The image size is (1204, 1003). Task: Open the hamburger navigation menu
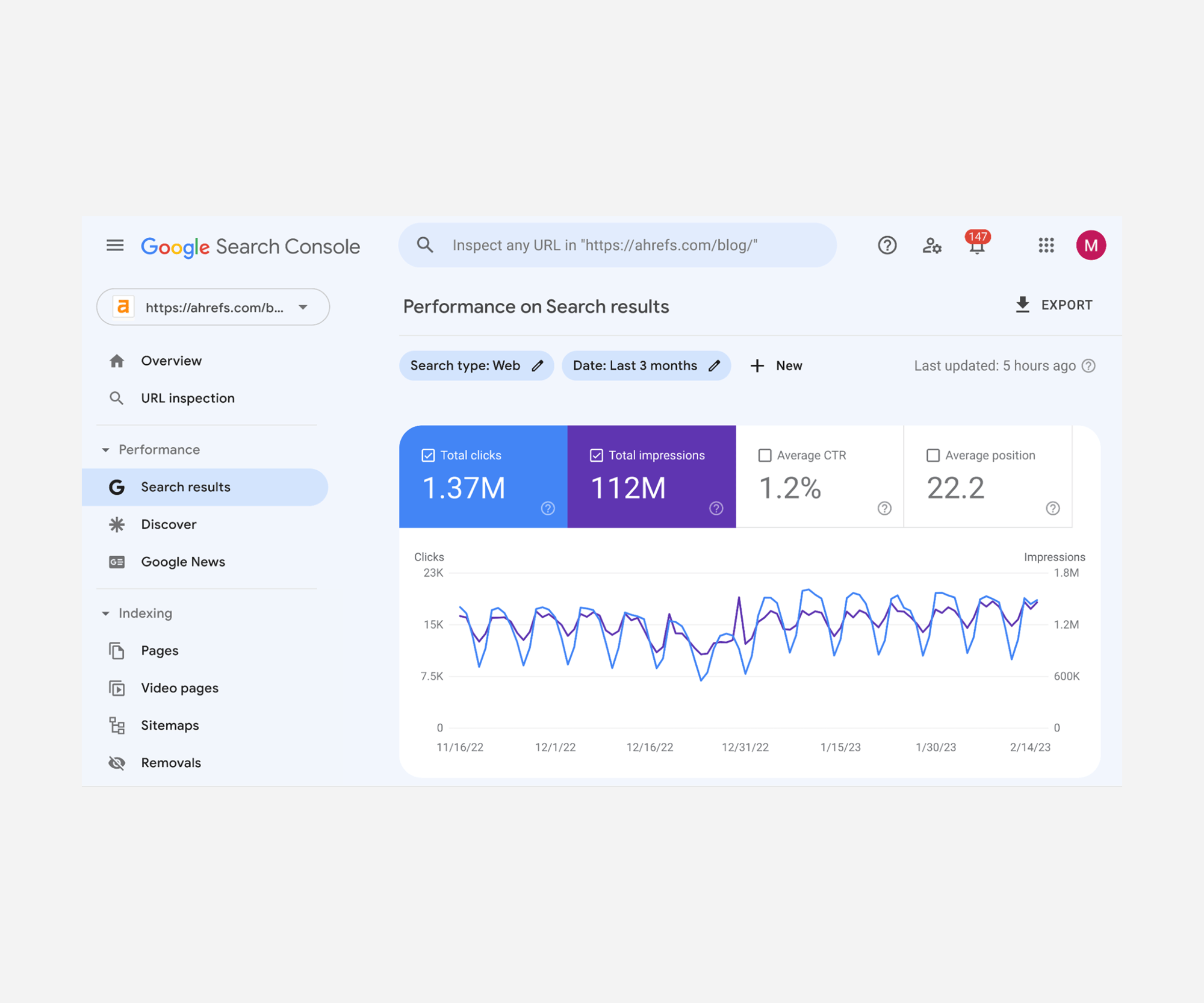pos(115,246)
